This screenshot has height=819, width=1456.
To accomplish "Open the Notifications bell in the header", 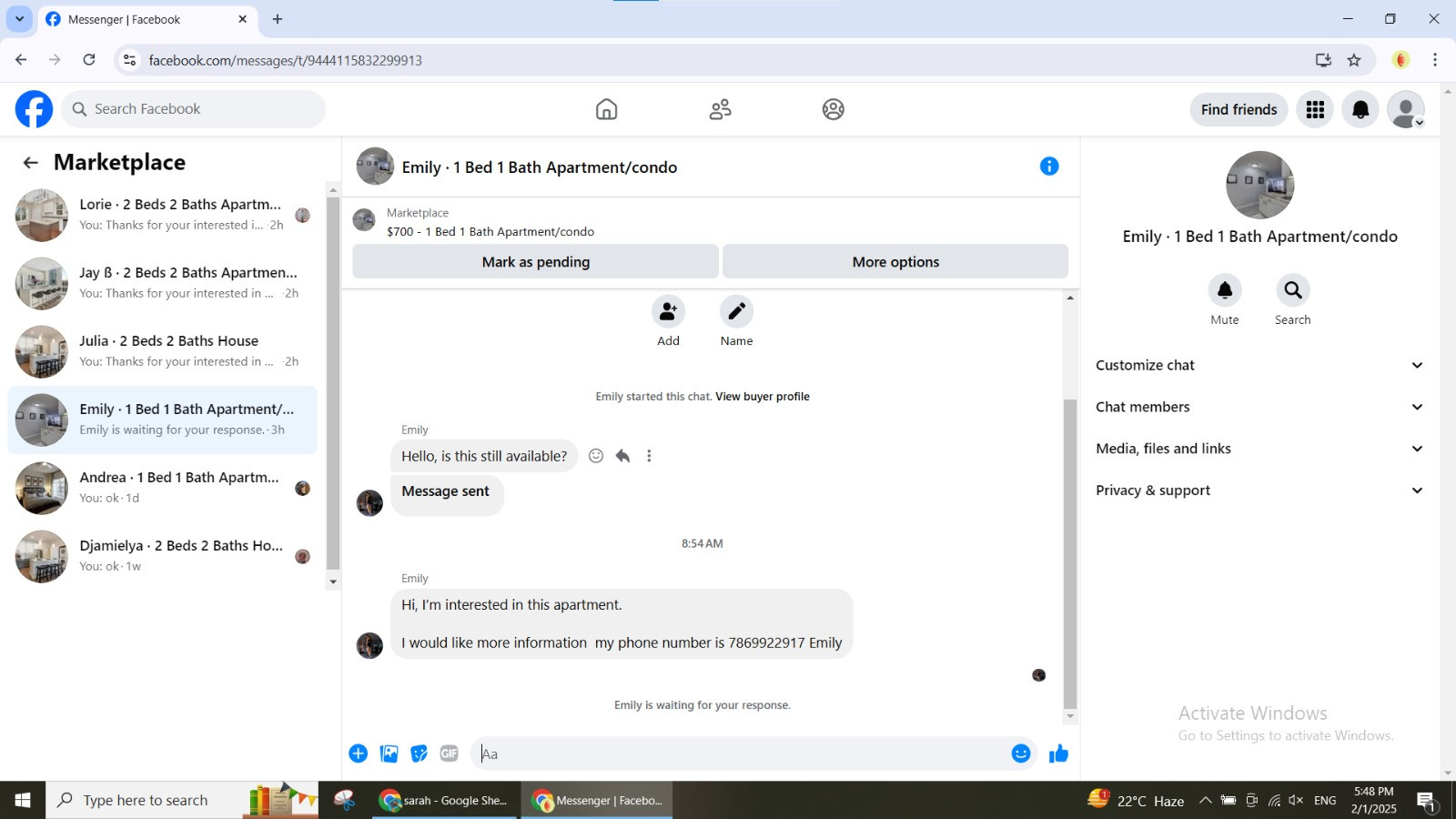I will [1360, 109].
